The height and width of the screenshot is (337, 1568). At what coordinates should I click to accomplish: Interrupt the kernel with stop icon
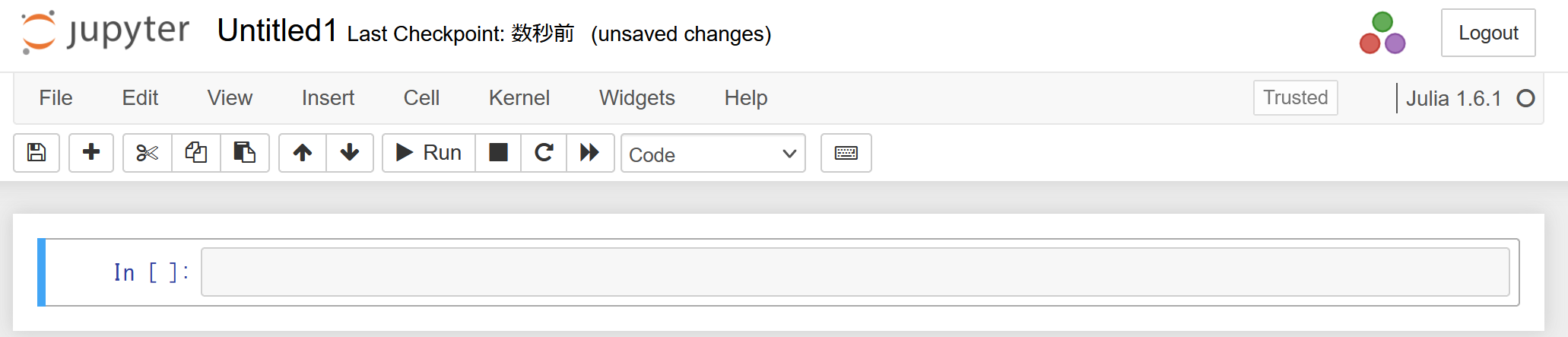(498, 153)
